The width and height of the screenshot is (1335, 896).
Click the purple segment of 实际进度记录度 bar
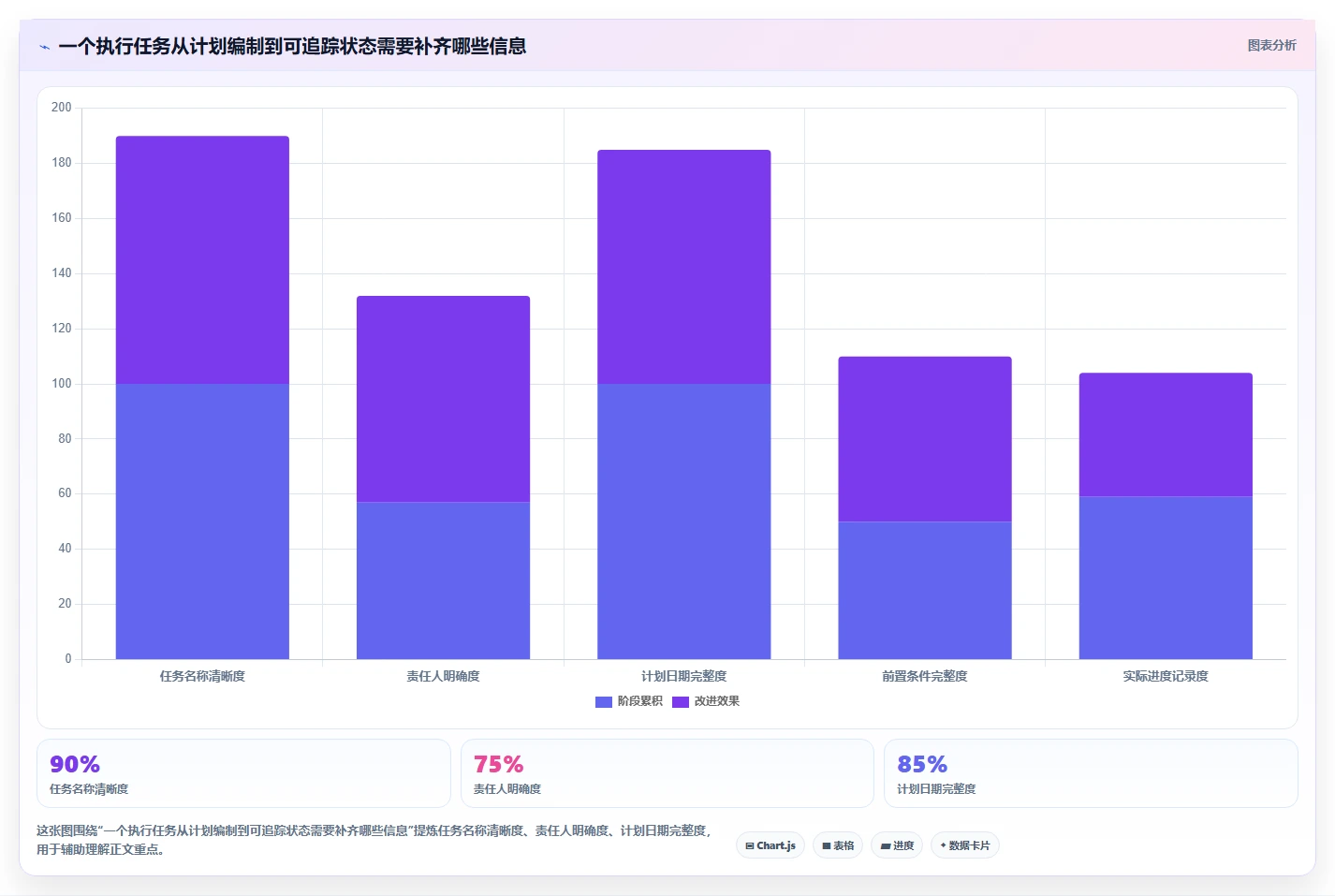1166,435
